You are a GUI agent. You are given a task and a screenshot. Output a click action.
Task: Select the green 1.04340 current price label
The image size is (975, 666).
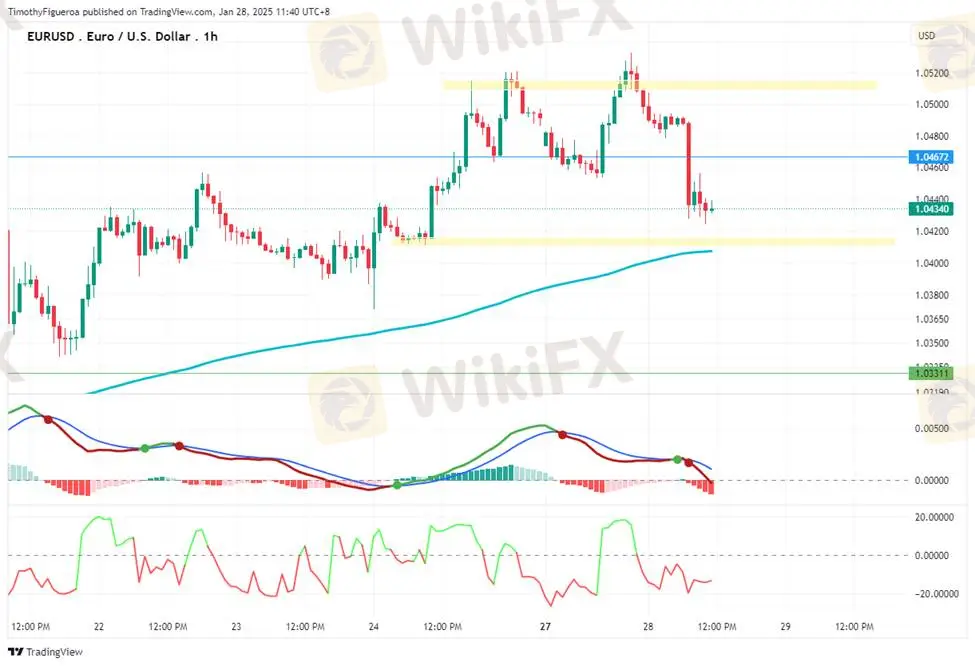(931, 209)
